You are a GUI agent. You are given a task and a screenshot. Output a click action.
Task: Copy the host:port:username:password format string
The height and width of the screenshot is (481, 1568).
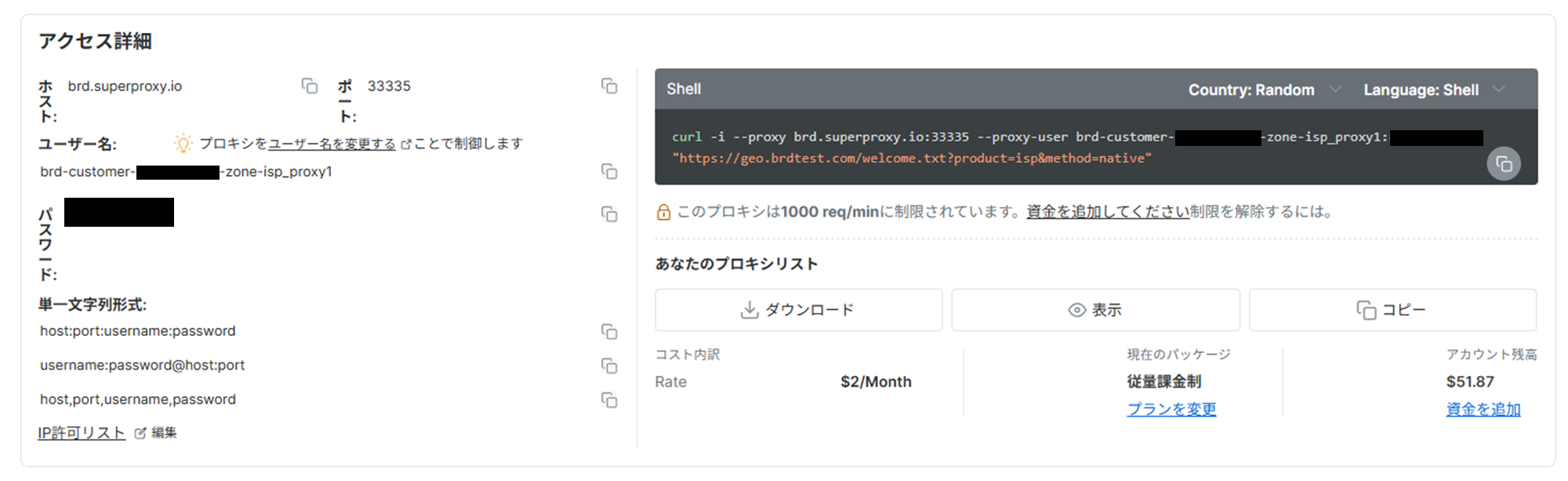click(609, 332)
